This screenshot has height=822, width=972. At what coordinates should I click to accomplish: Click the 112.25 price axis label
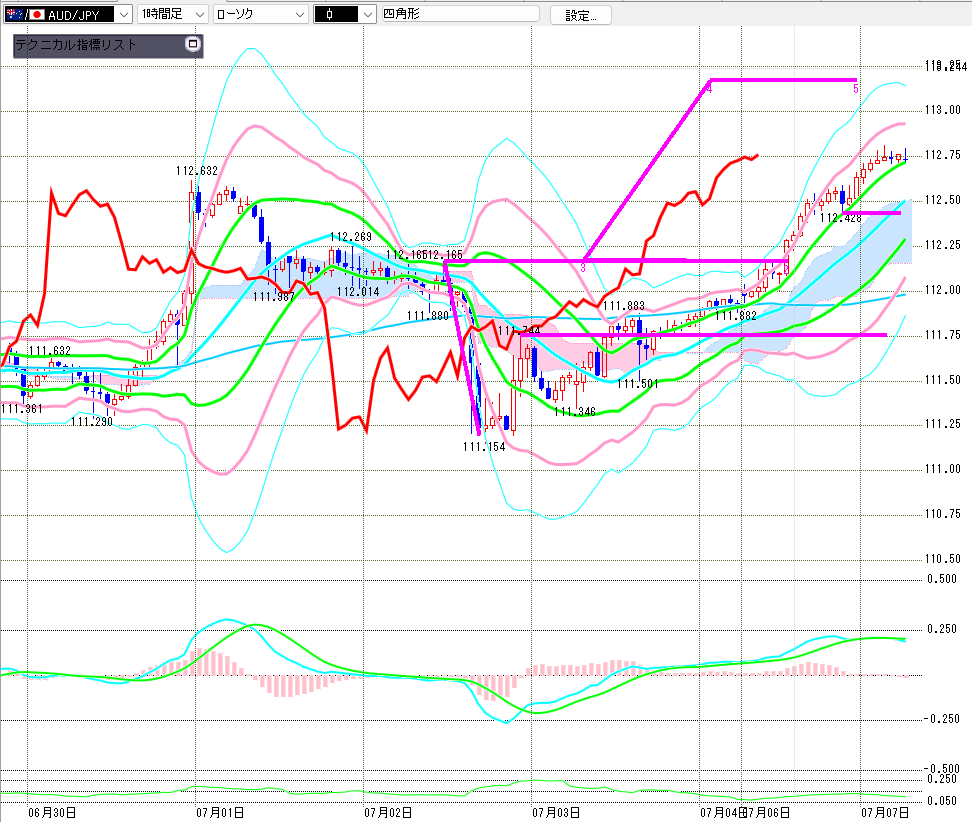(x=942, y=245)
